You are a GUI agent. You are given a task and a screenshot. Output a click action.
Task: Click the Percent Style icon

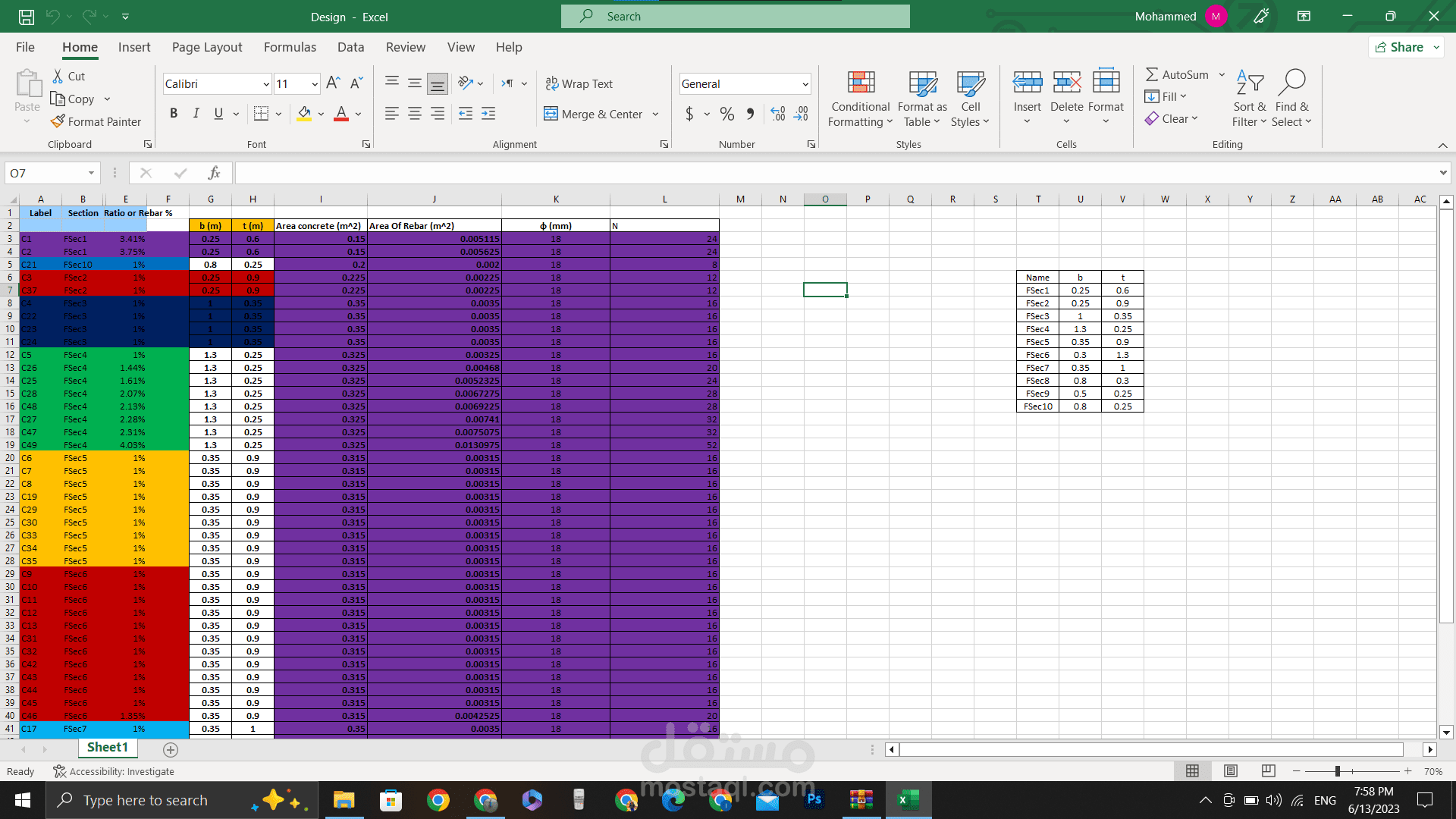tap(726, 114)
